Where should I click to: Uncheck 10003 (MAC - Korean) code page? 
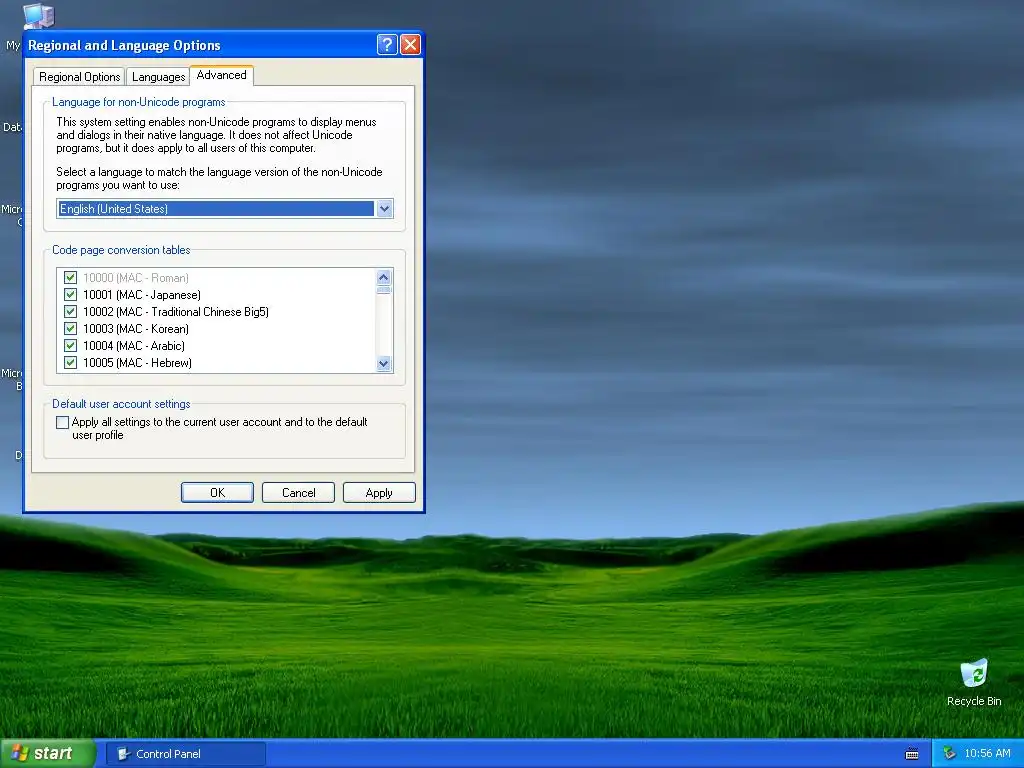(71, 328)
